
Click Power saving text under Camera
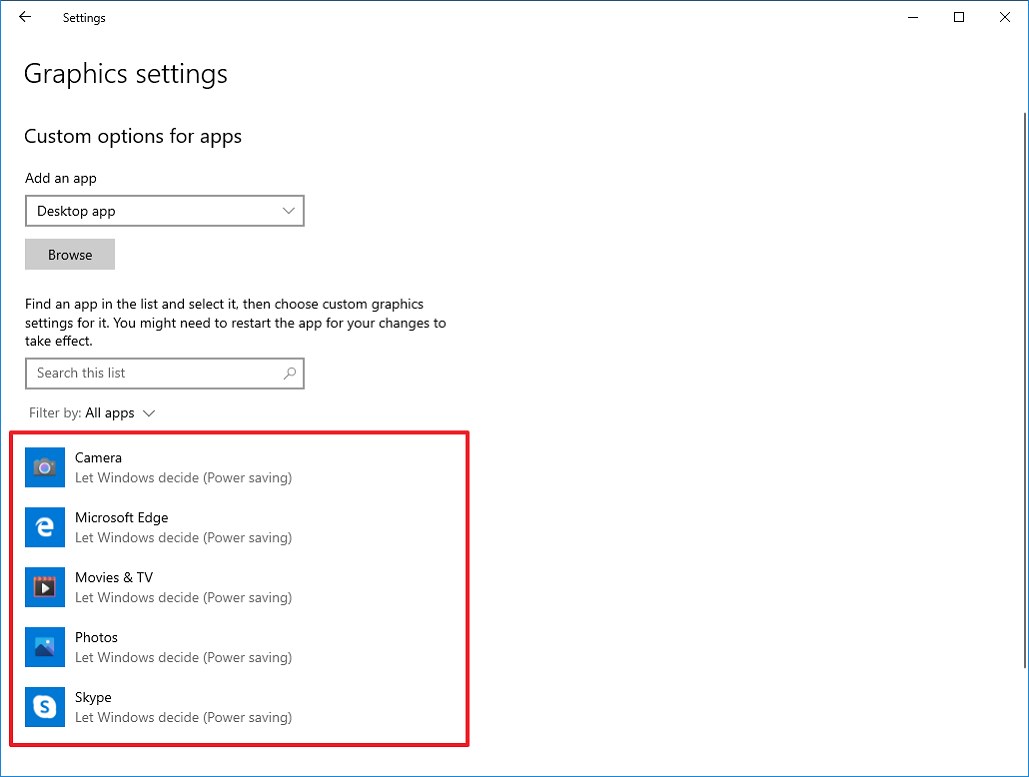tap(247, 478)
